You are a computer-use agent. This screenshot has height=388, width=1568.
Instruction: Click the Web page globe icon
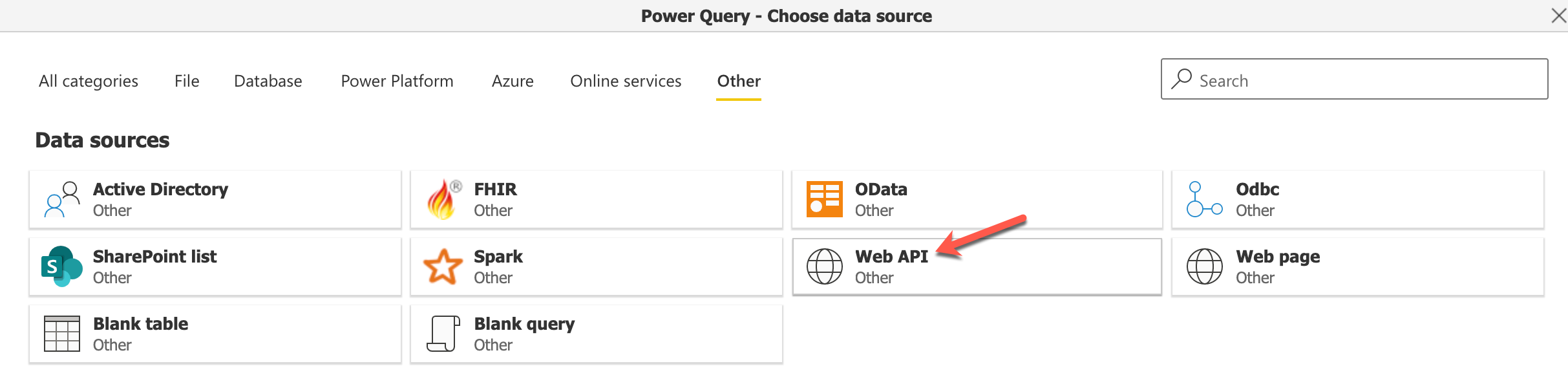1204,266
